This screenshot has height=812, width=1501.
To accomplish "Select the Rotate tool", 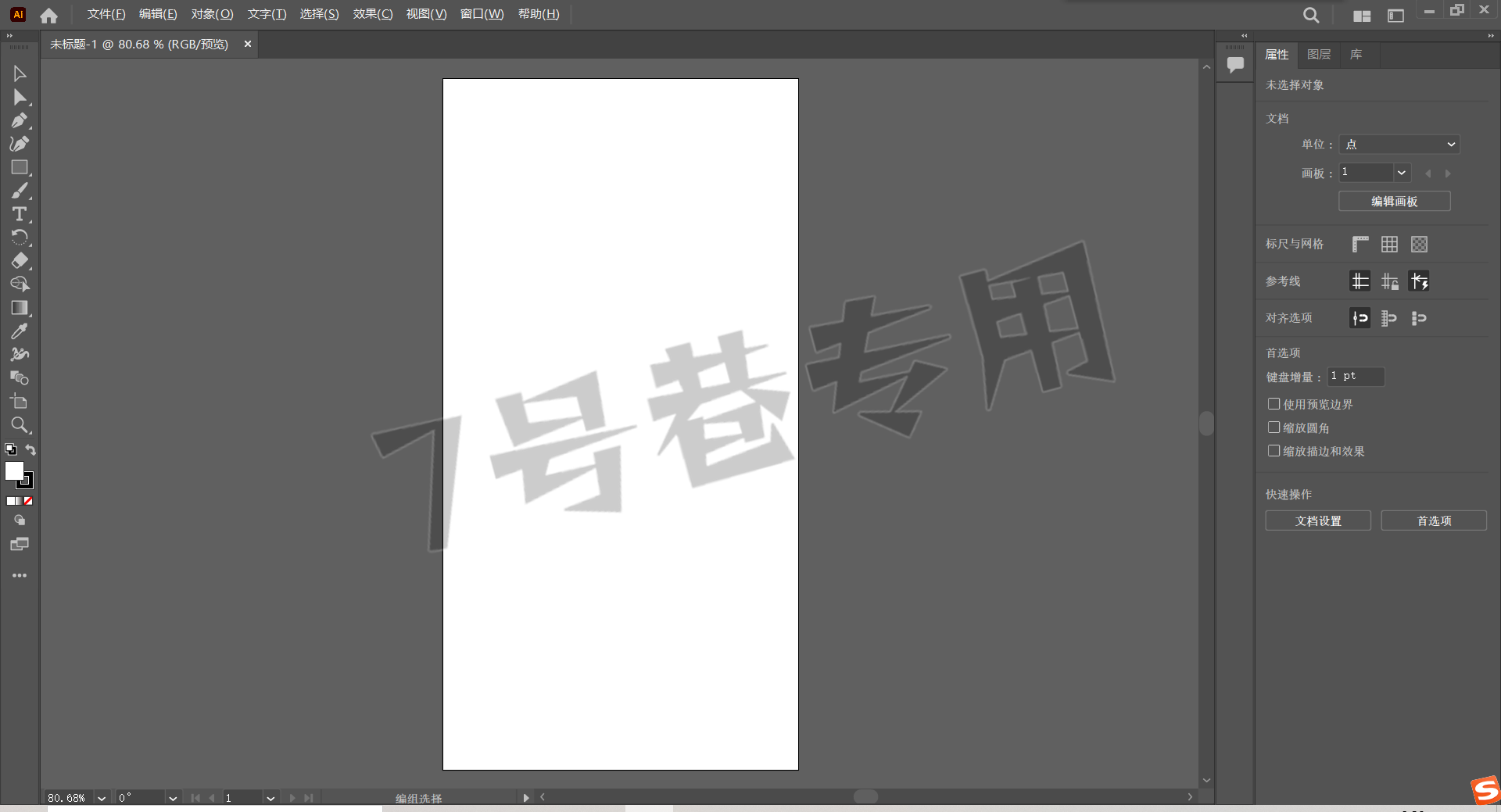I will pos(20,238).
